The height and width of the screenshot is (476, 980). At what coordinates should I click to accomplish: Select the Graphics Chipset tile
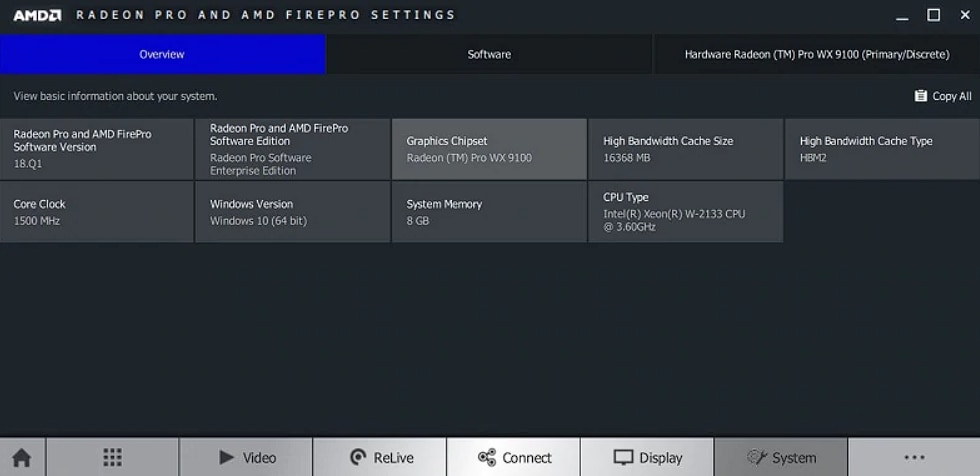click(x=489, y=149)
